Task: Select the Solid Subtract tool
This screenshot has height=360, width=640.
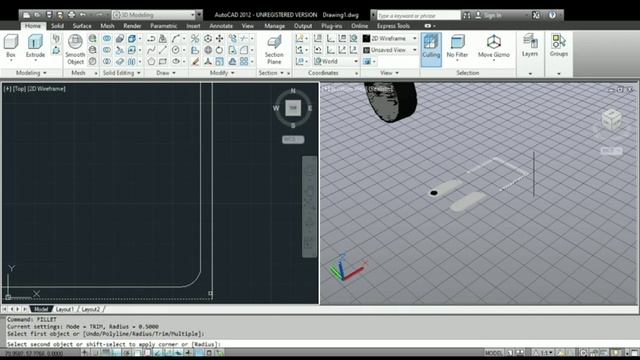Action: click(x=107, y=50)
